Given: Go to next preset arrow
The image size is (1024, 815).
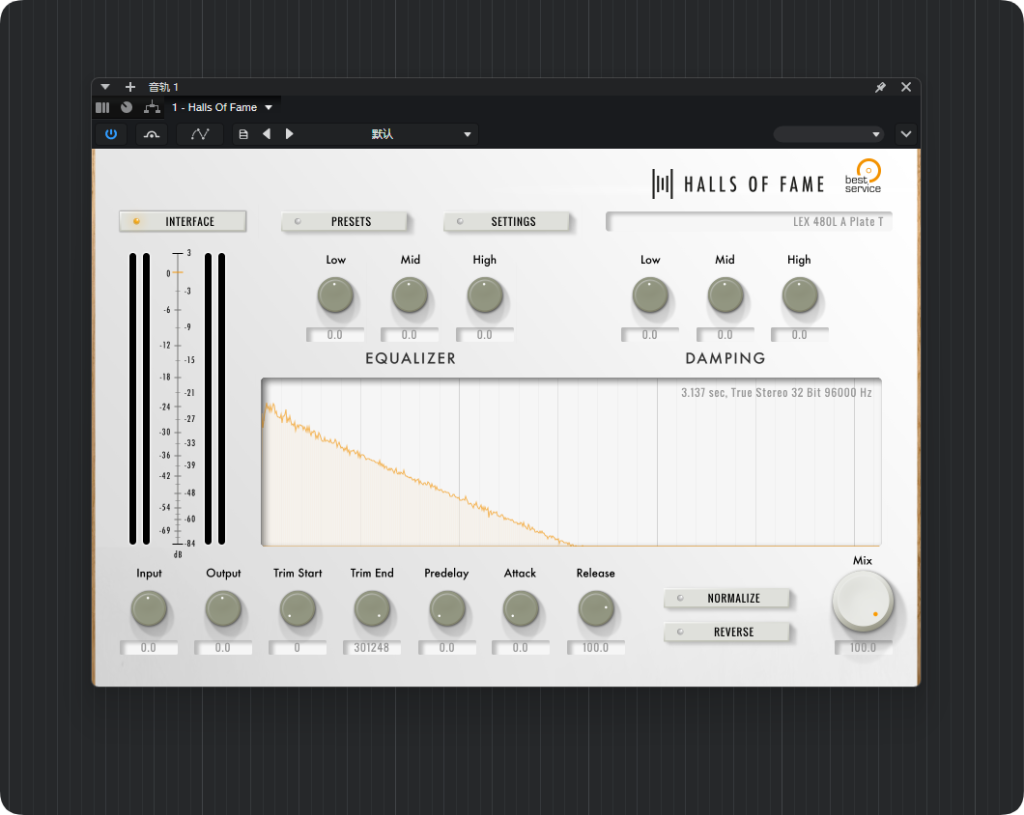Looking at the screenshot, I should click(x=289, y=134).
